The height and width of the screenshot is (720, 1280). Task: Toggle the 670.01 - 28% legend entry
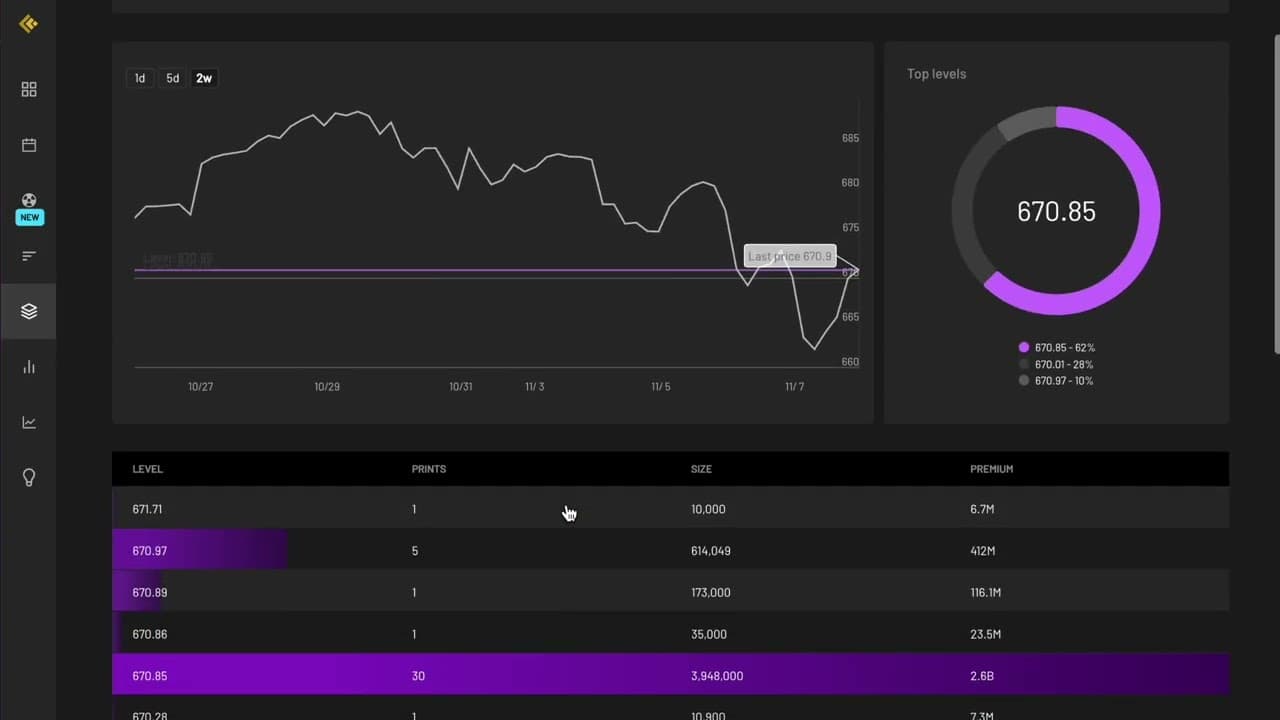pos(1056,364)
